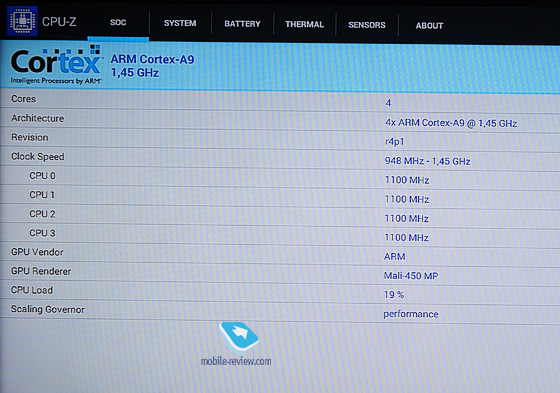The image size is (560, 393).
Task: Click the Scaling Governor performance value
Action: pos(411,314)
